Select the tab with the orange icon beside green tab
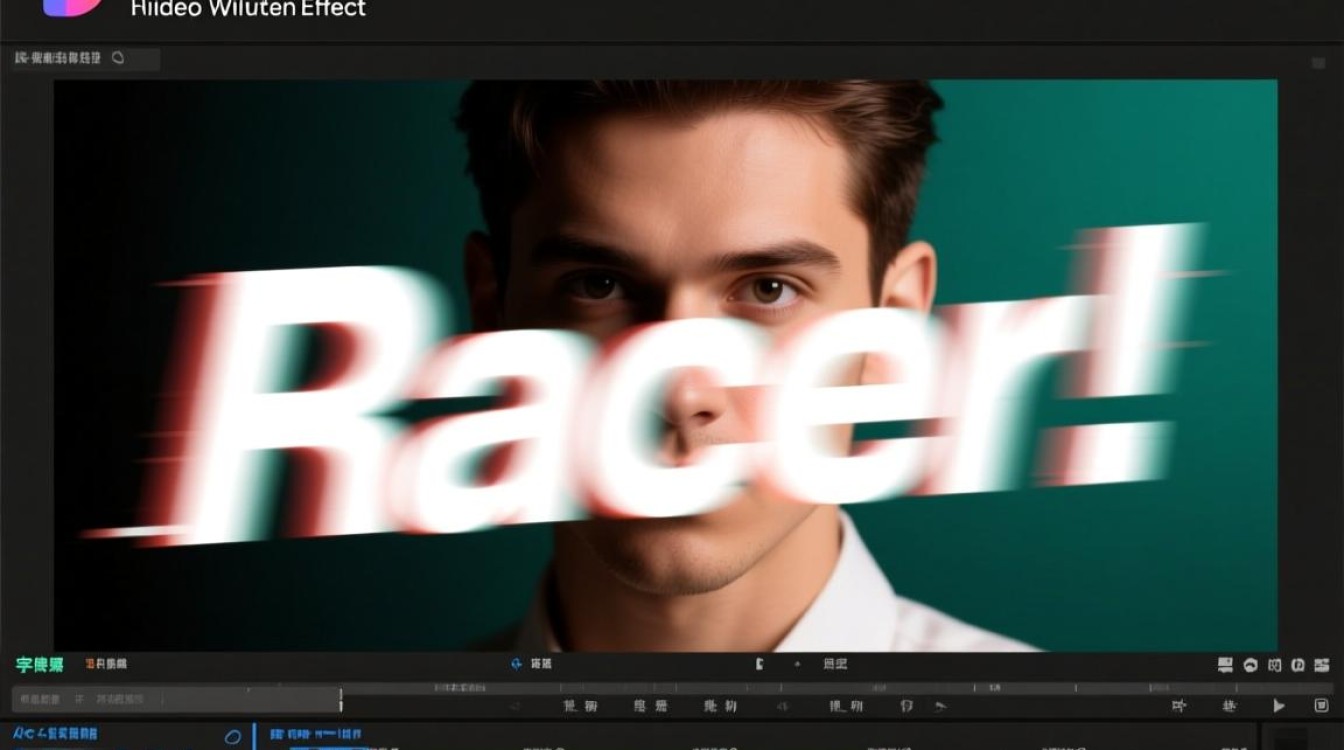The width and height of the screenshot is (1344, 750). point(107,664)
